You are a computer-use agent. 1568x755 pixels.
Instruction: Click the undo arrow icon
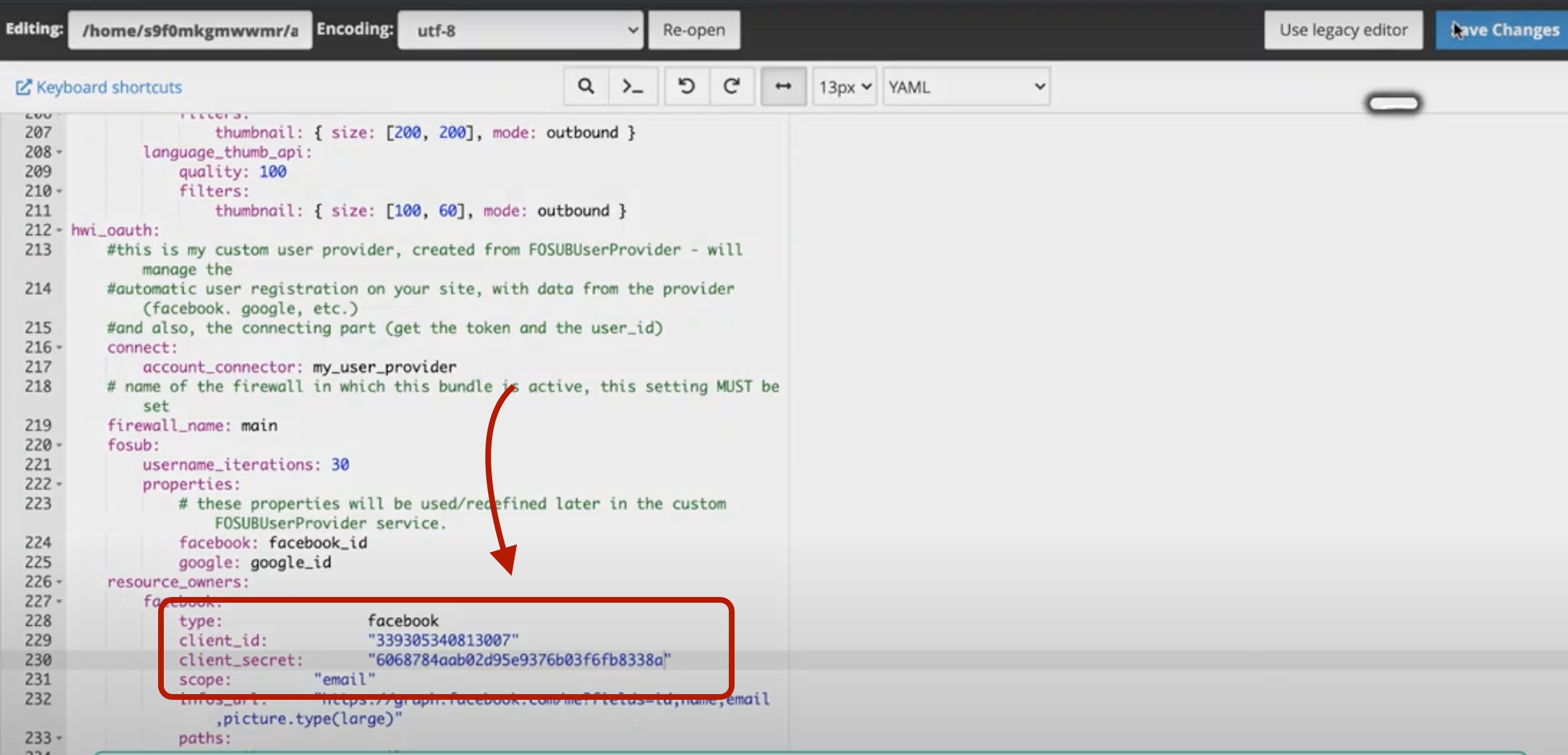686,86
